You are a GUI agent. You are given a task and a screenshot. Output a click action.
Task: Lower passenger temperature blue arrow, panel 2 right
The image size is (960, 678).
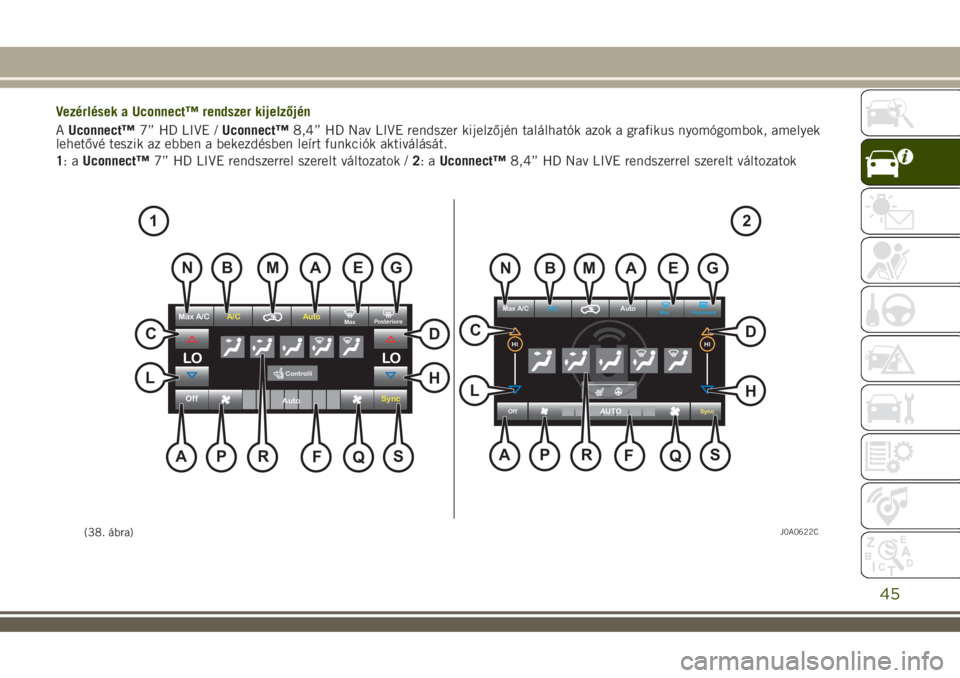pos(707,389)
